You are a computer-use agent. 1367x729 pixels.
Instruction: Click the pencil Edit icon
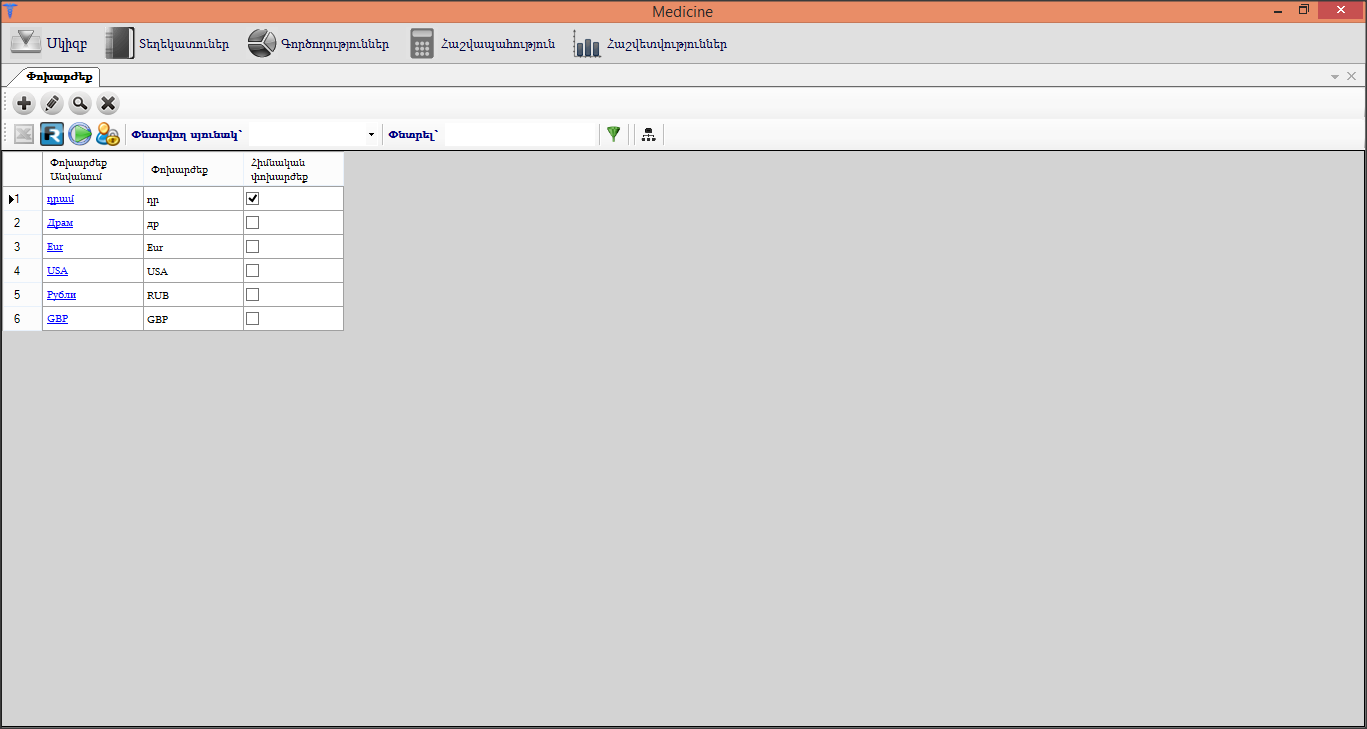52,103
